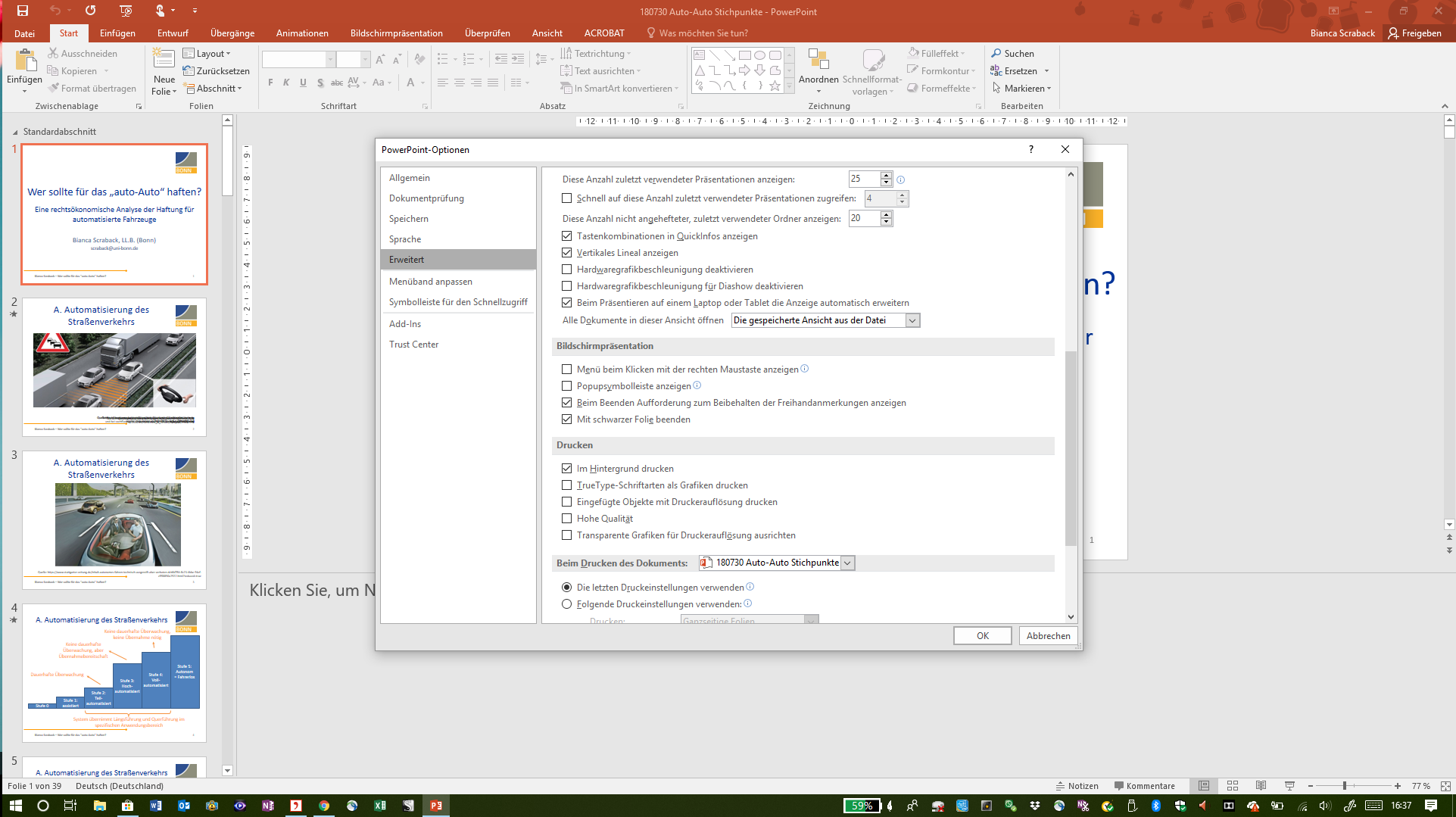Open the Datei tab
The width and height of the screenshot is (1456, 817).
point(24,33)
